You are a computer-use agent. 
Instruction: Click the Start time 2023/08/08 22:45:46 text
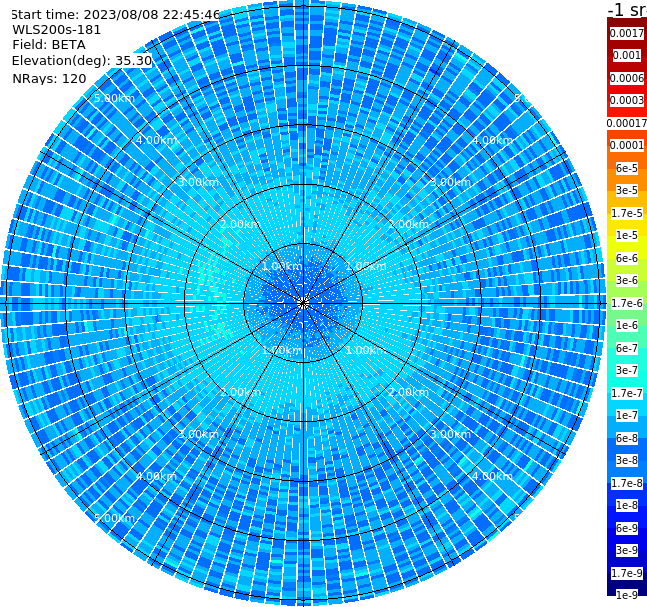coord(115,14)
